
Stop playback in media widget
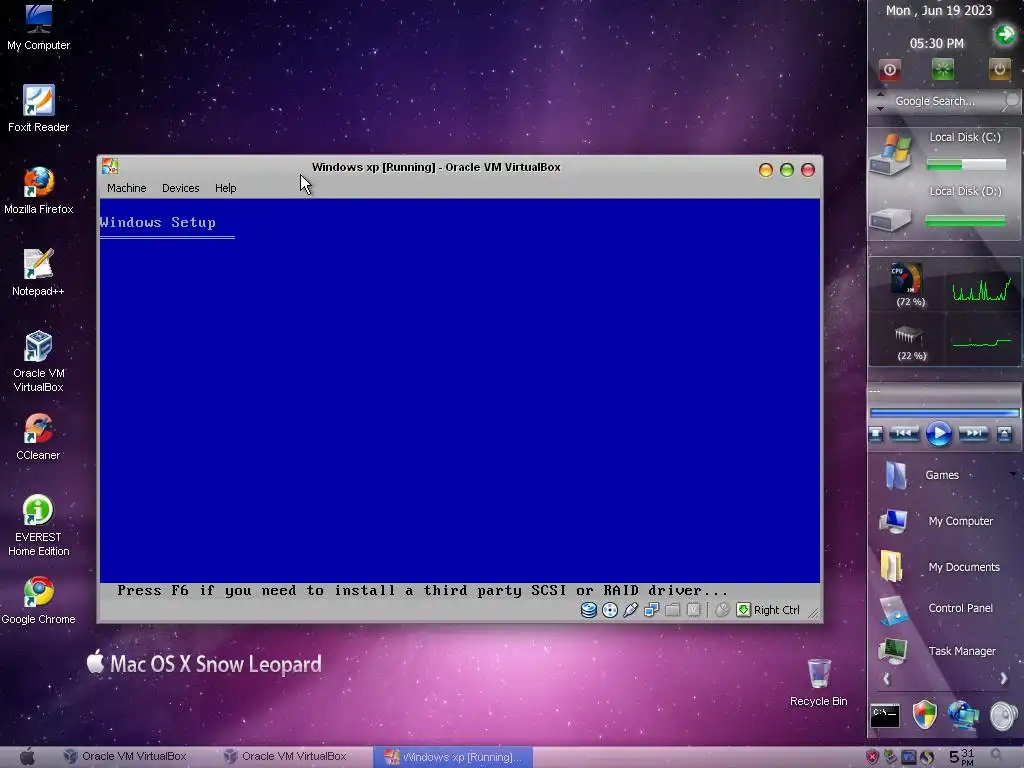click(x=876, y=434)
